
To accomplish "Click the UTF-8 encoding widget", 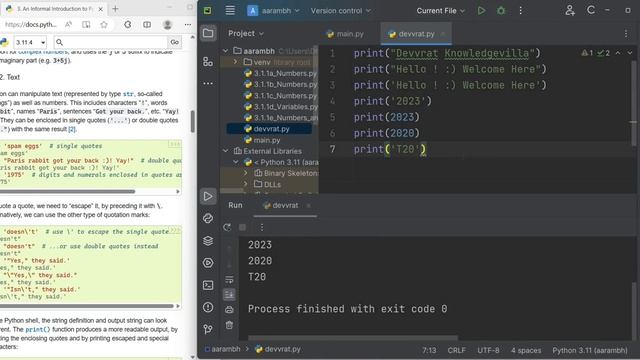I will [x=488, y=350].
